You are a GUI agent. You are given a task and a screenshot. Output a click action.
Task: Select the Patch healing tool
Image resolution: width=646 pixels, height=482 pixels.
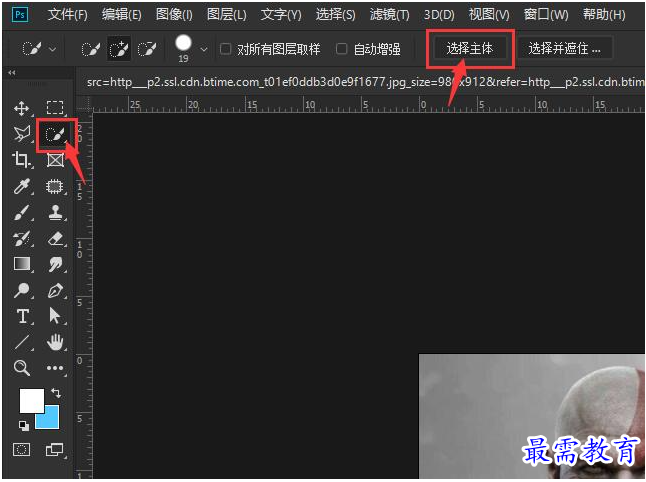point(54,186)
